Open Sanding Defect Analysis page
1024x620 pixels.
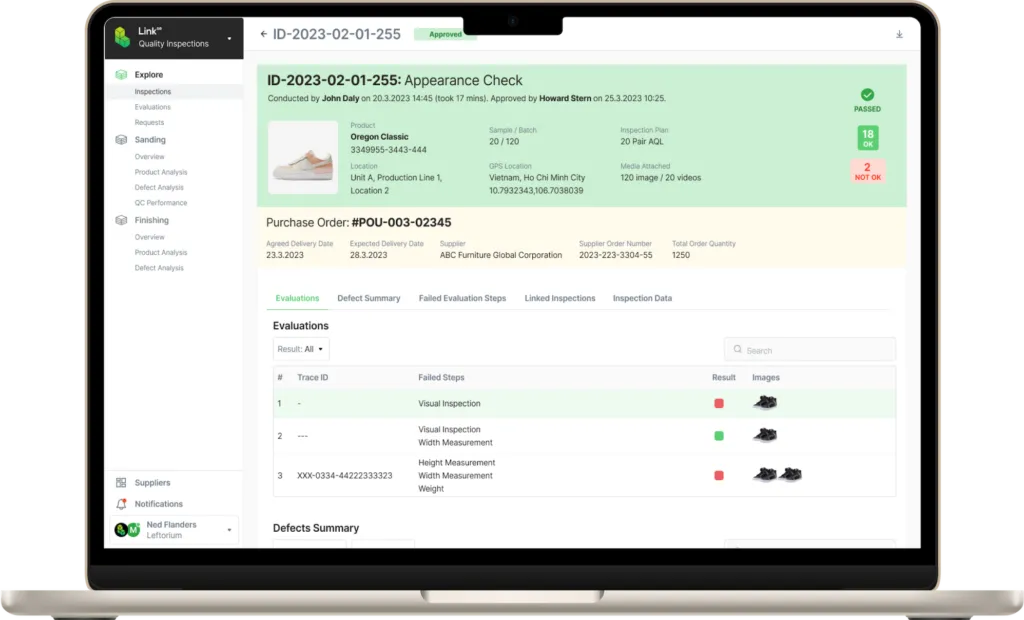click(x=159, y=188)
